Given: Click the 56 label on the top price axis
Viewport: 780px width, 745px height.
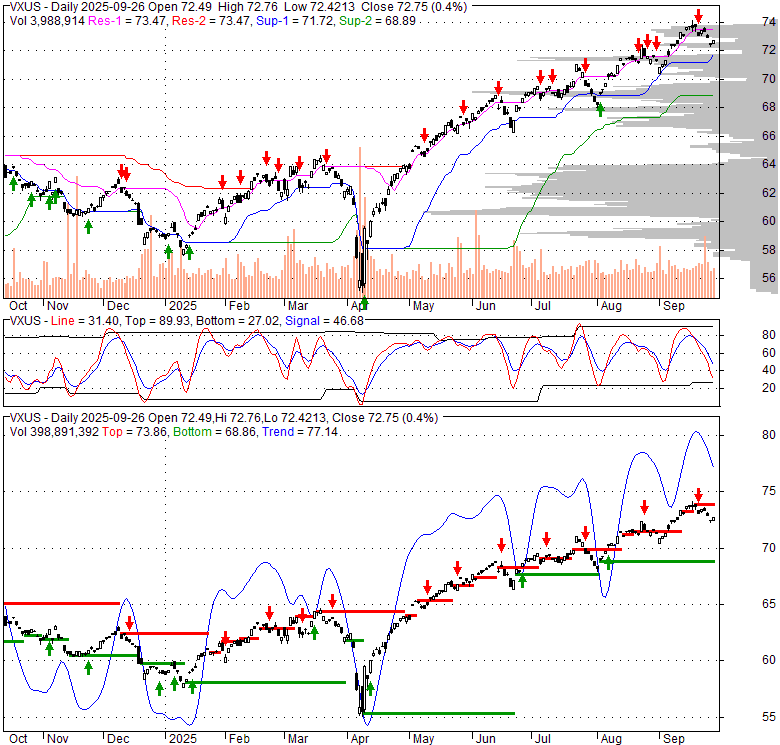Looking at the screenshot, I should (x=769, y=278).
